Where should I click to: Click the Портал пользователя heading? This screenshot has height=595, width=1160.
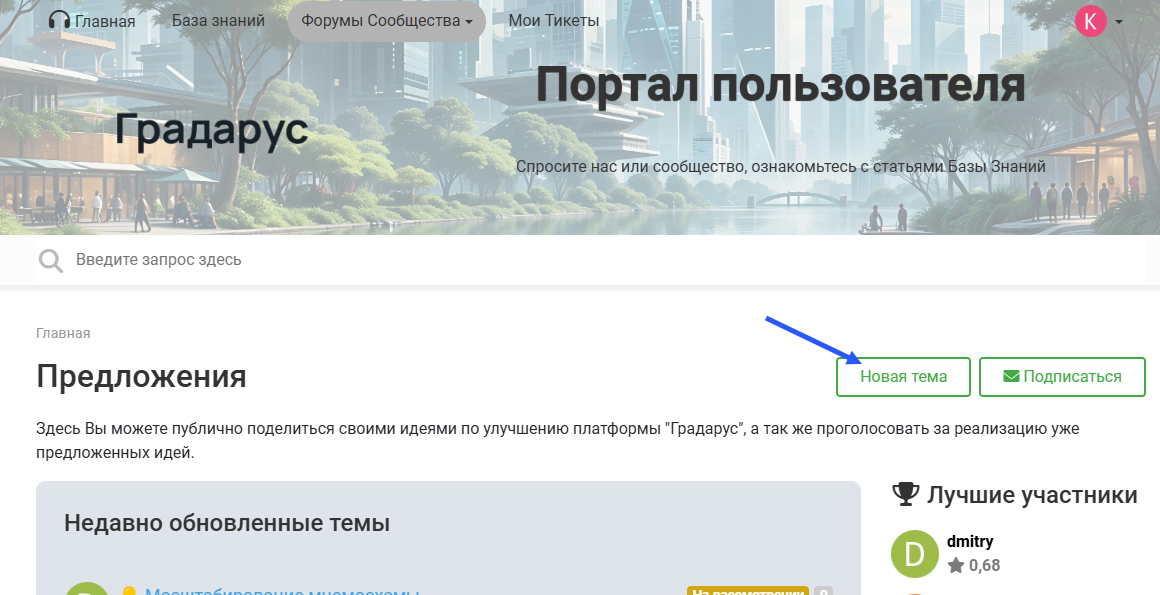tap(780, 85)
